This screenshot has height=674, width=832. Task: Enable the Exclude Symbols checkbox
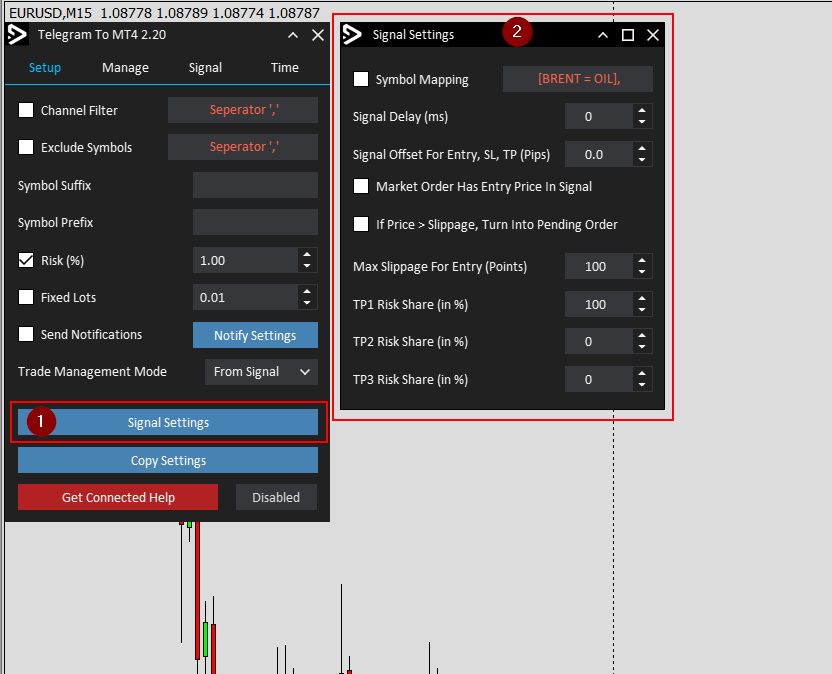pyautogui.click(x=26, y=147)
